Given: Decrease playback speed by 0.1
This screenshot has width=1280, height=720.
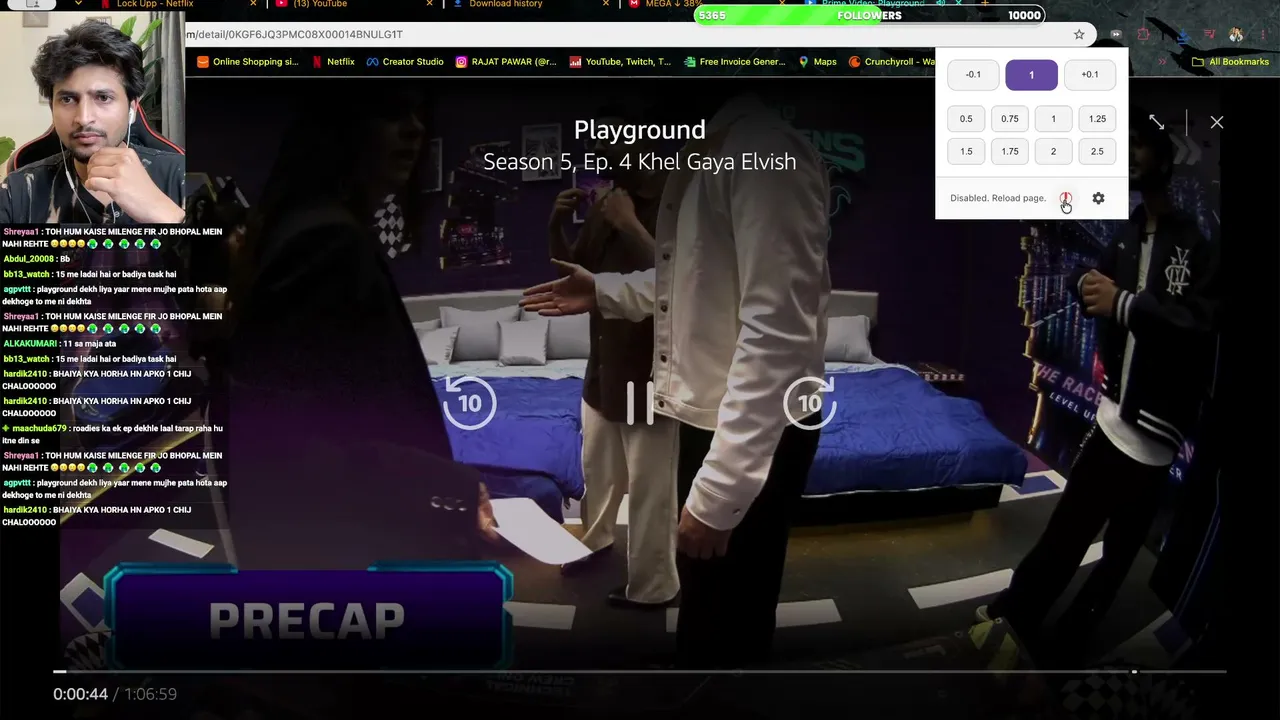Looking at the screenshot, I should pyautogui.click(x=973, y=75).
